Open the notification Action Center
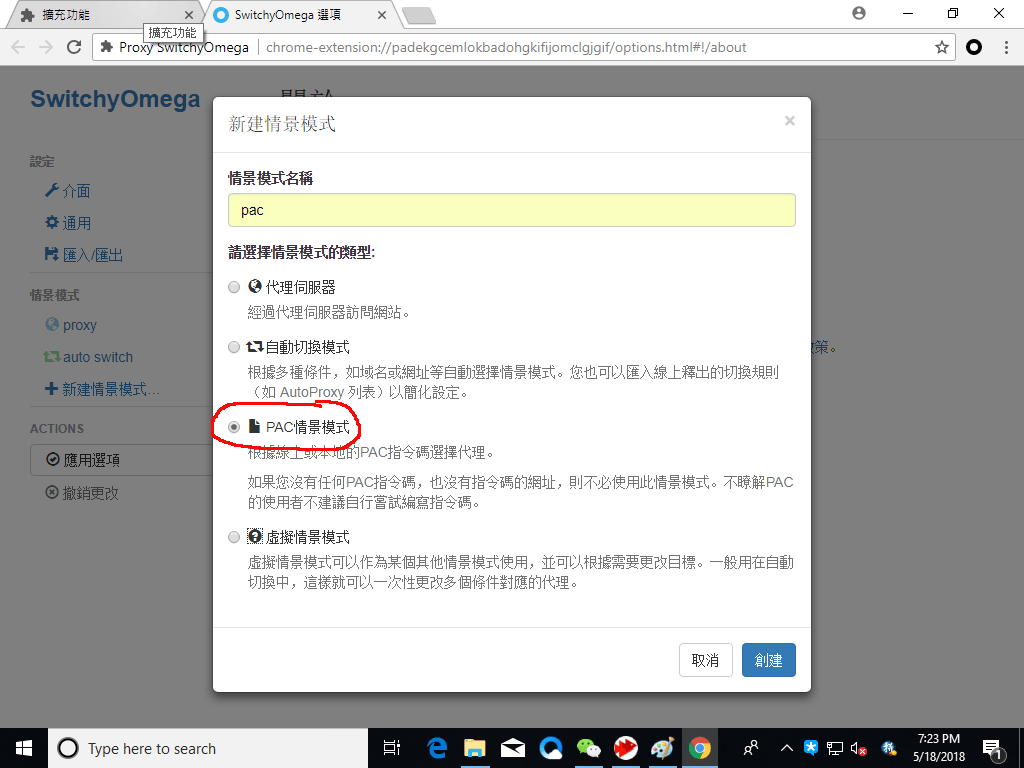Image resolution: width=1024 pixels, height=768 pixels. point(993,749)
